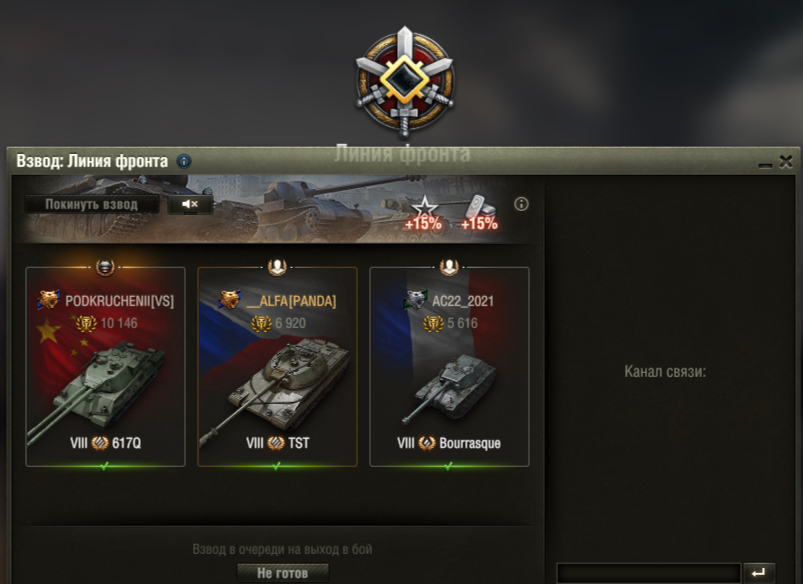
Task: Click AC22_2021 player name
Action: coord(463,301)
